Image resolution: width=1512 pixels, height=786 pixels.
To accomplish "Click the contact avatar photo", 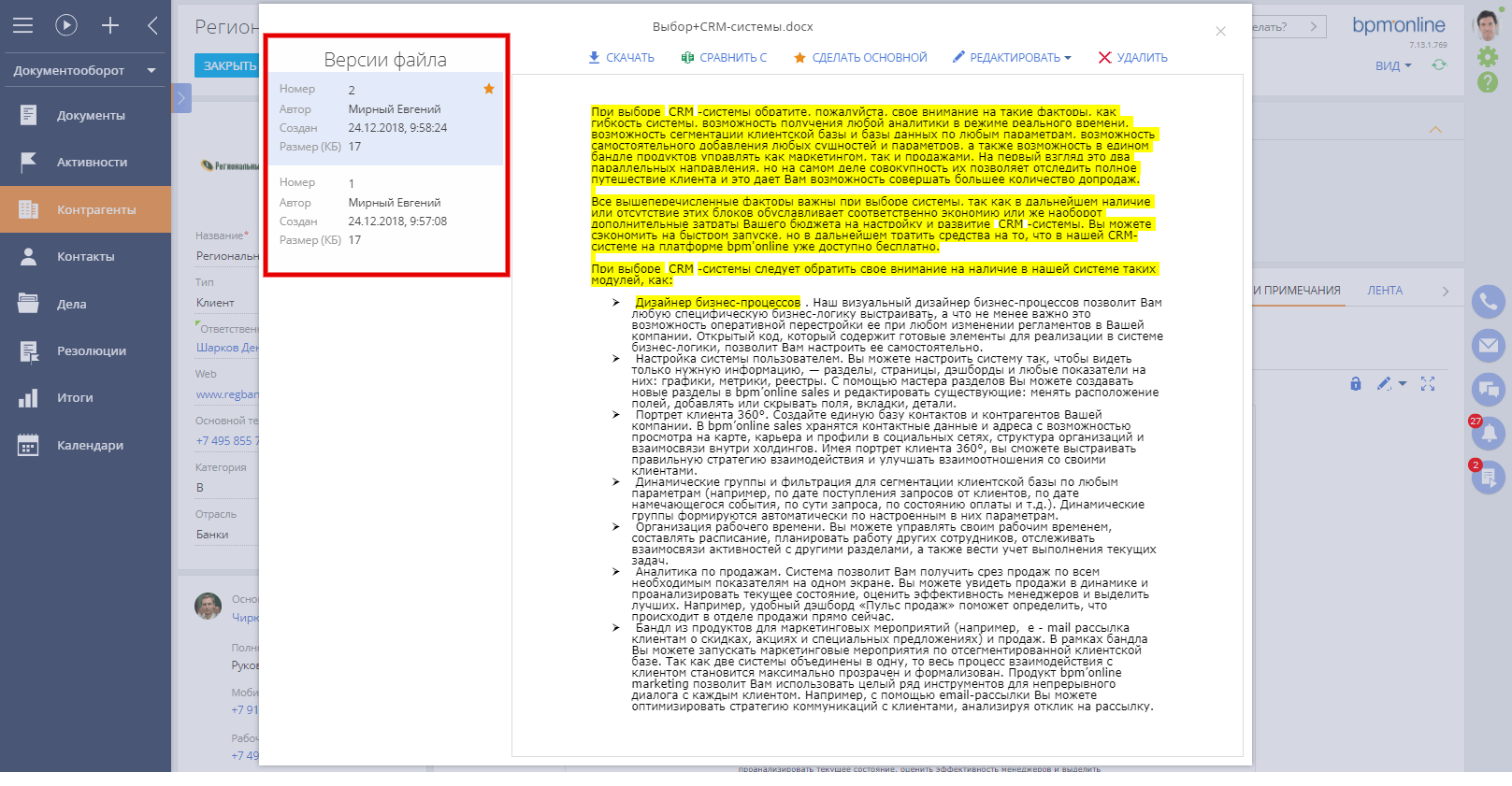I will click(208, 606).
